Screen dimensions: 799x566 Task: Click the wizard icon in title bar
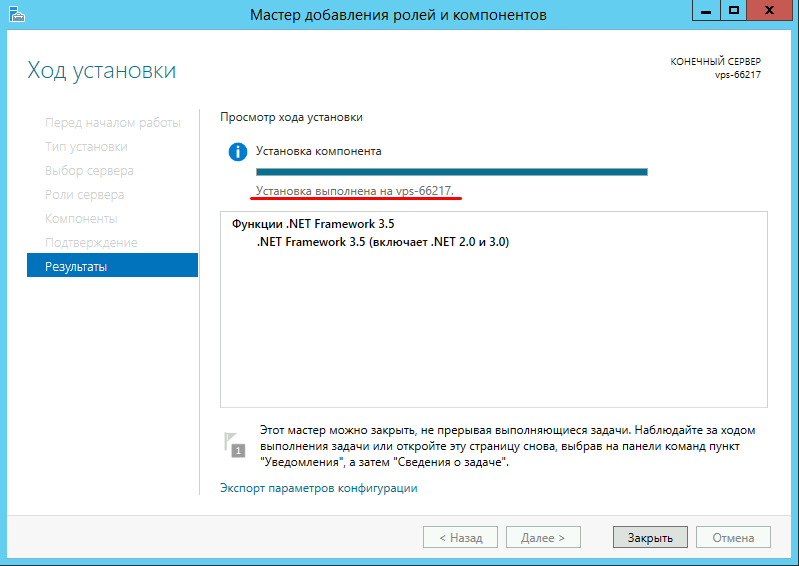click(x=17, y=15)
